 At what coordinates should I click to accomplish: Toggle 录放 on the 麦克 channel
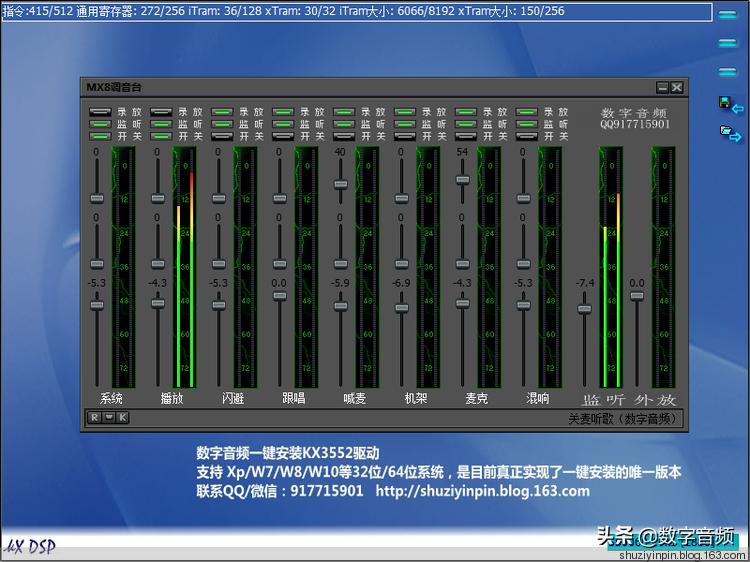(x=466, y=112)
